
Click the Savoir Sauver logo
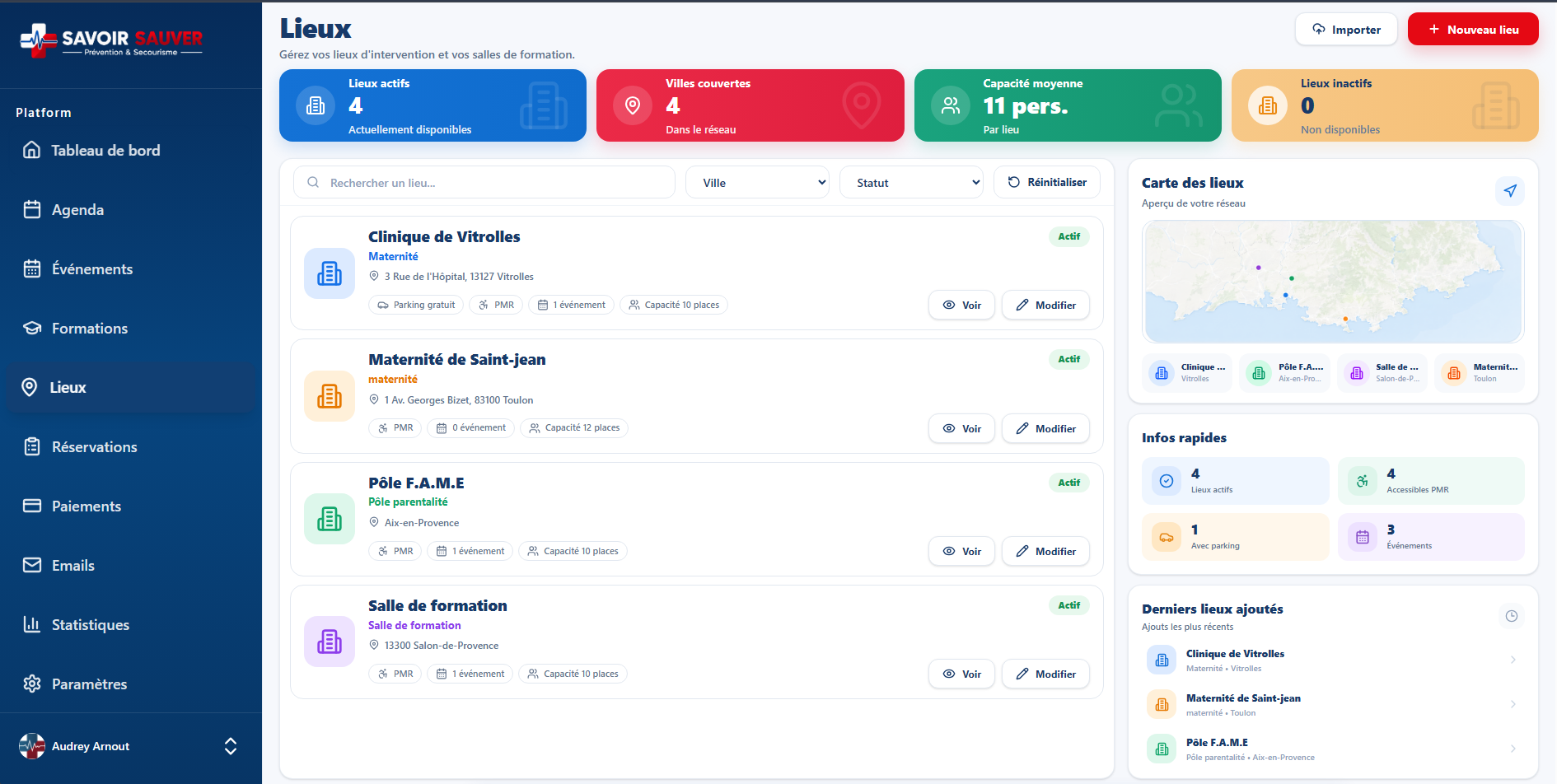111,40
